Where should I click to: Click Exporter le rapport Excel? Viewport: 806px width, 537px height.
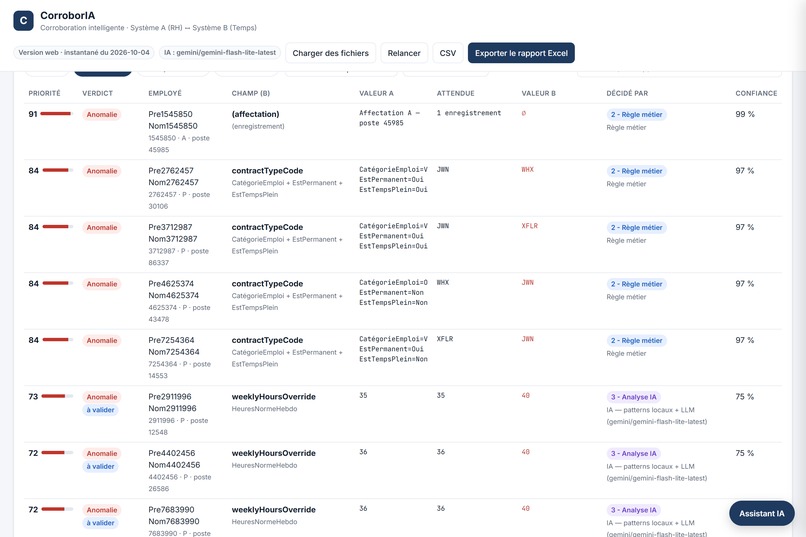[x=521, y=53]
